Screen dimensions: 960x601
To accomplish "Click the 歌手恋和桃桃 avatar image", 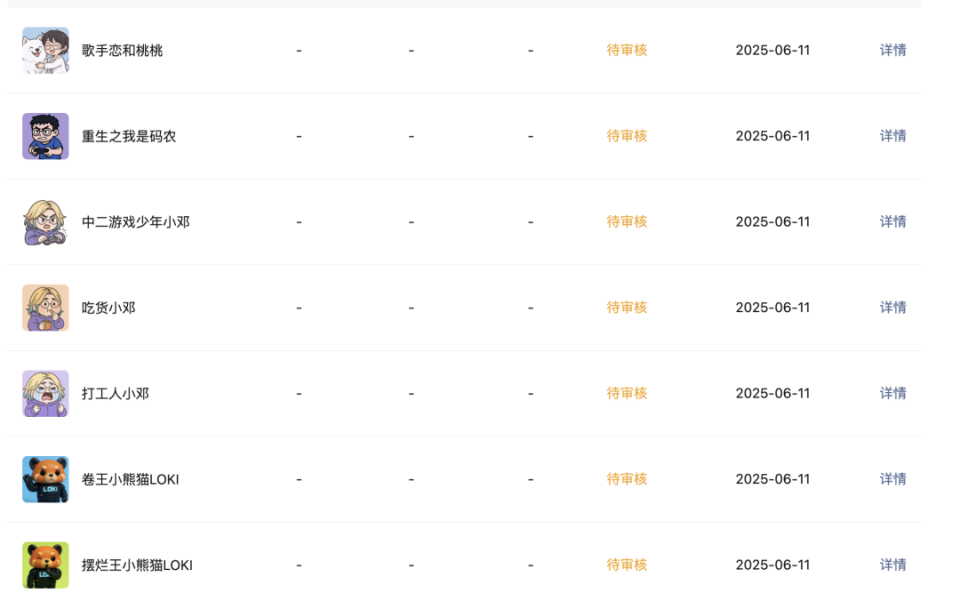I will [45, 50].
